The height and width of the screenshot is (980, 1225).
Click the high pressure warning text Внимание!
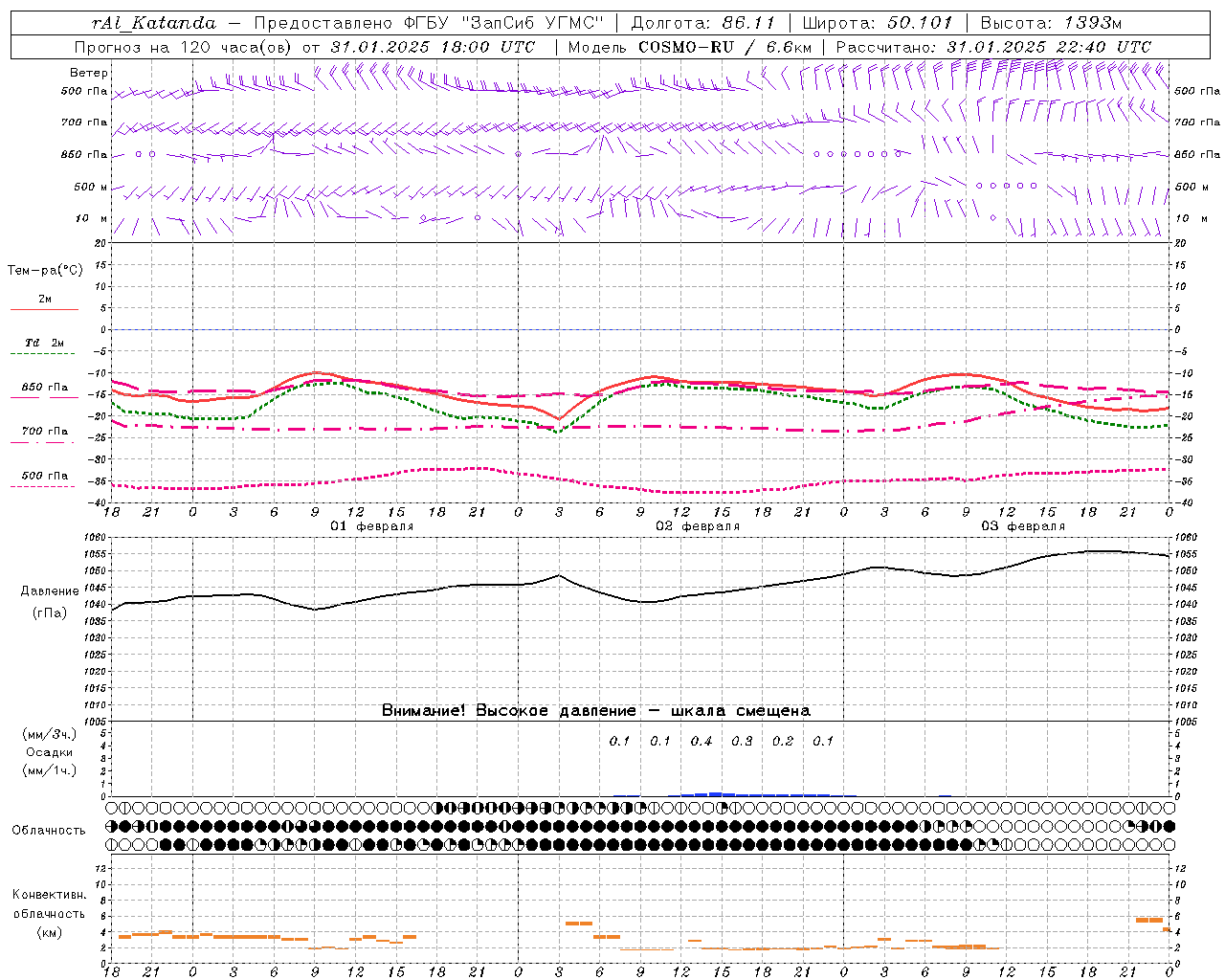point(424,711)
